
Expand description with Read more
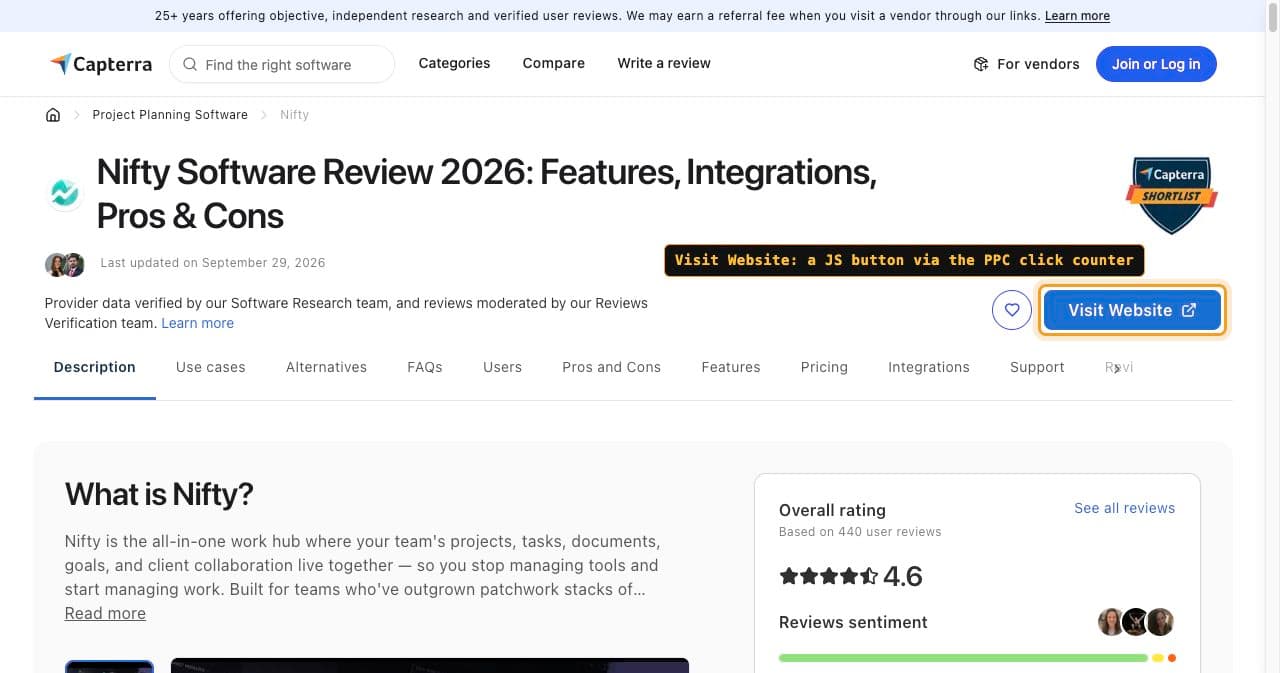(x=105, y=613)
